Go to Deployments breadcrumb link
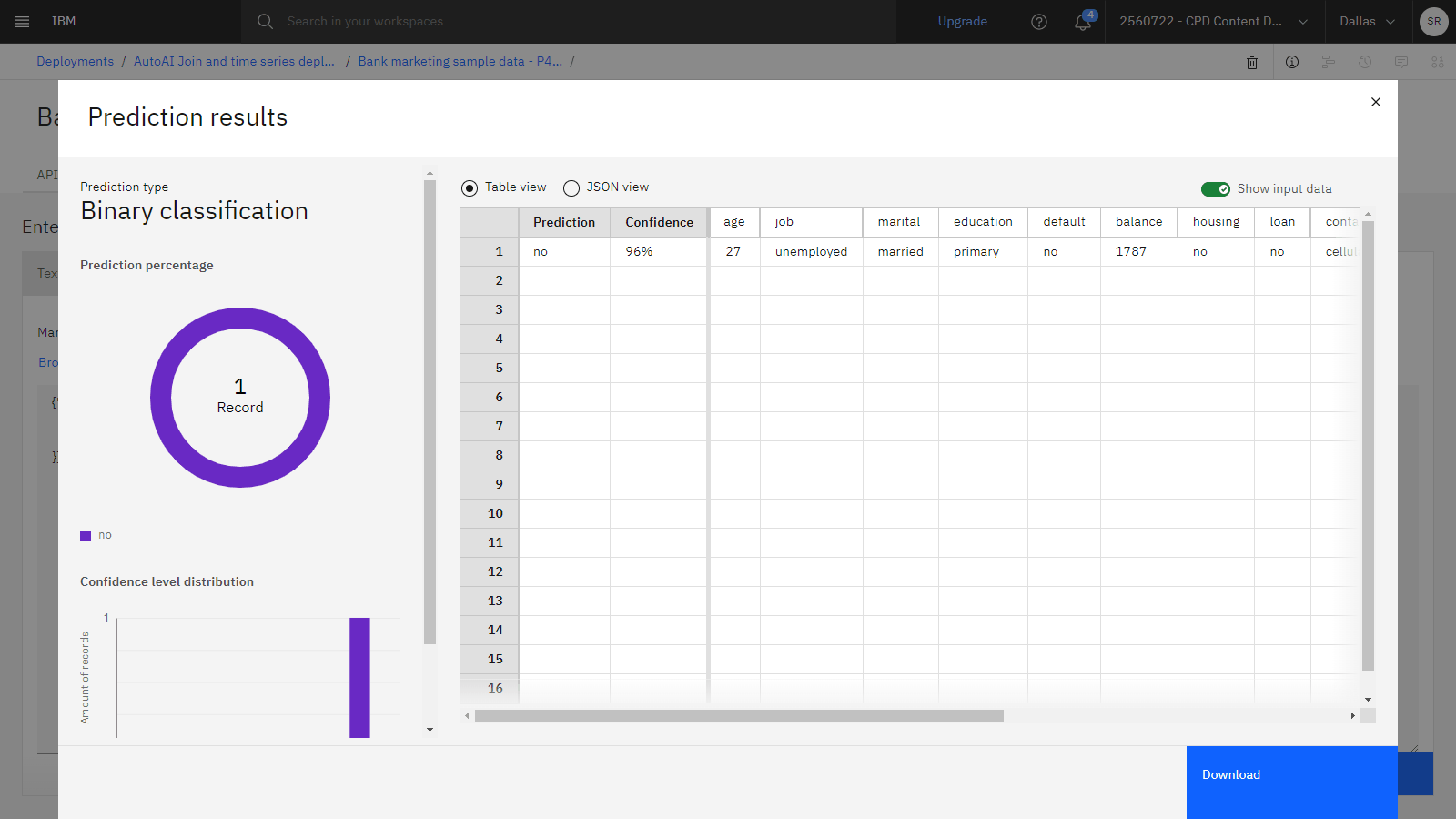This screenshot has height=819, width=1456. point(75,62)
